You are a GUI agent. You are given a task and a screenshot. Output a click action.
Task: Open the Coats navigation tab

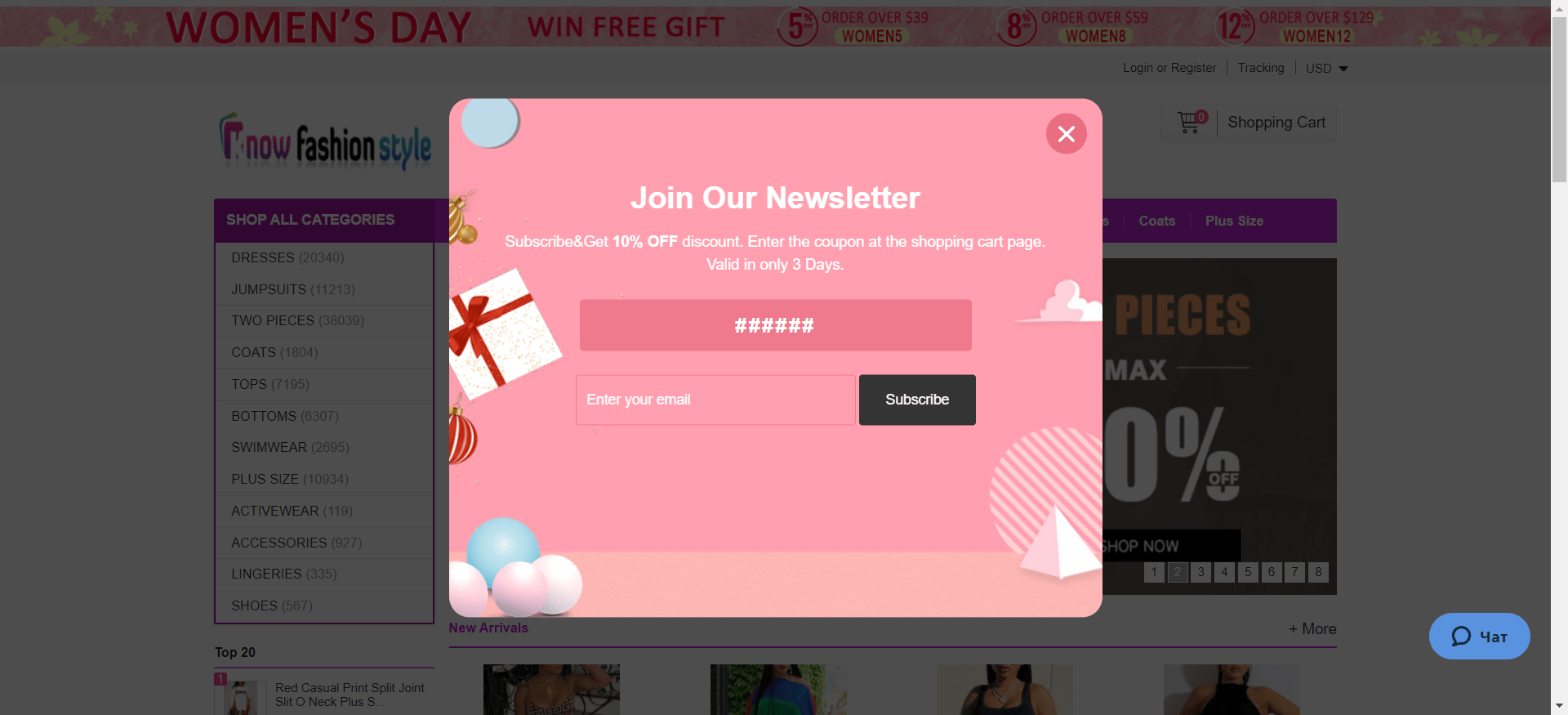[1156, 221]
